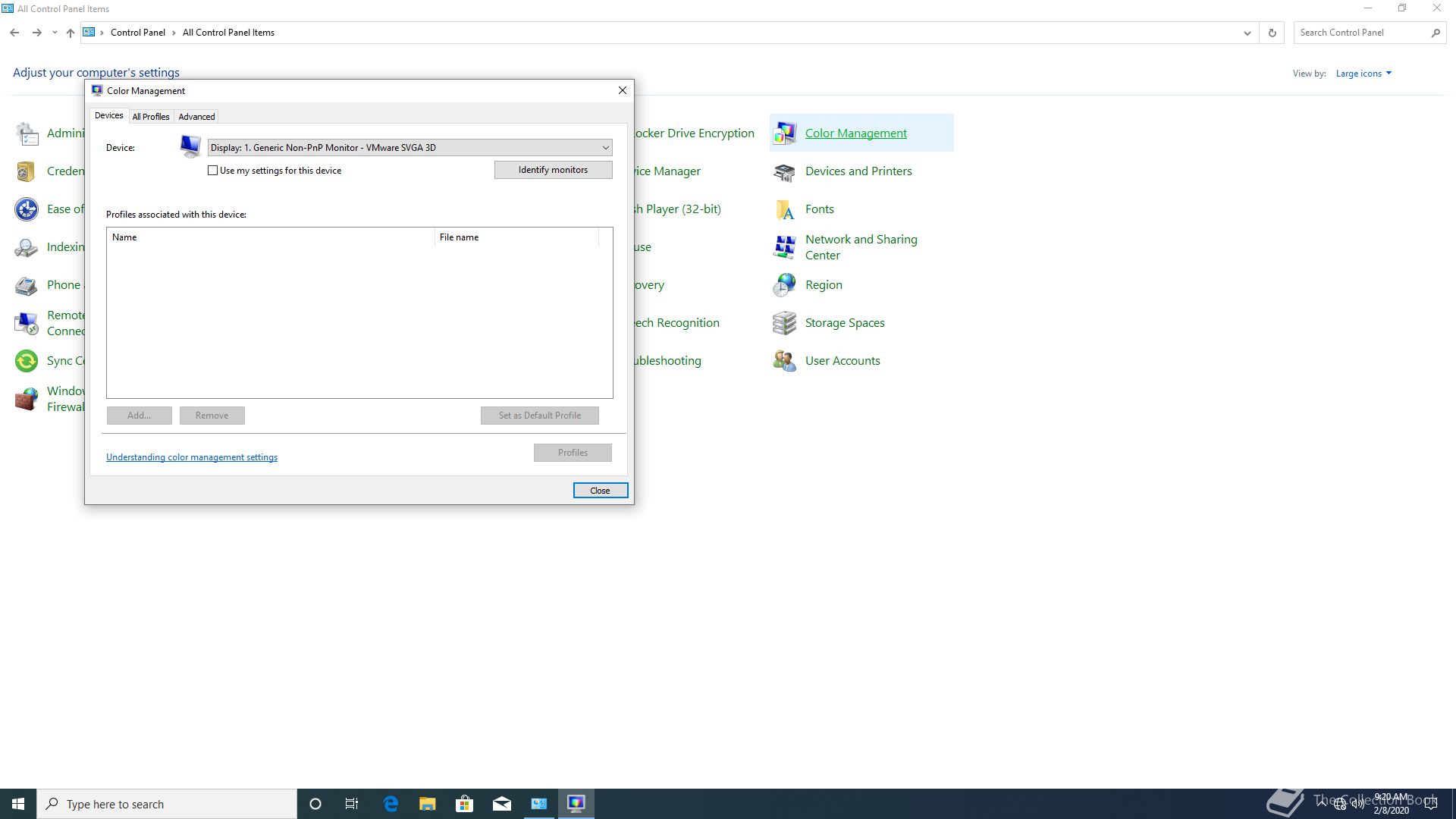Open the Network and Sharing Center icon
Viewport: 1456px width, 819px height.
(x=784, y=247)
